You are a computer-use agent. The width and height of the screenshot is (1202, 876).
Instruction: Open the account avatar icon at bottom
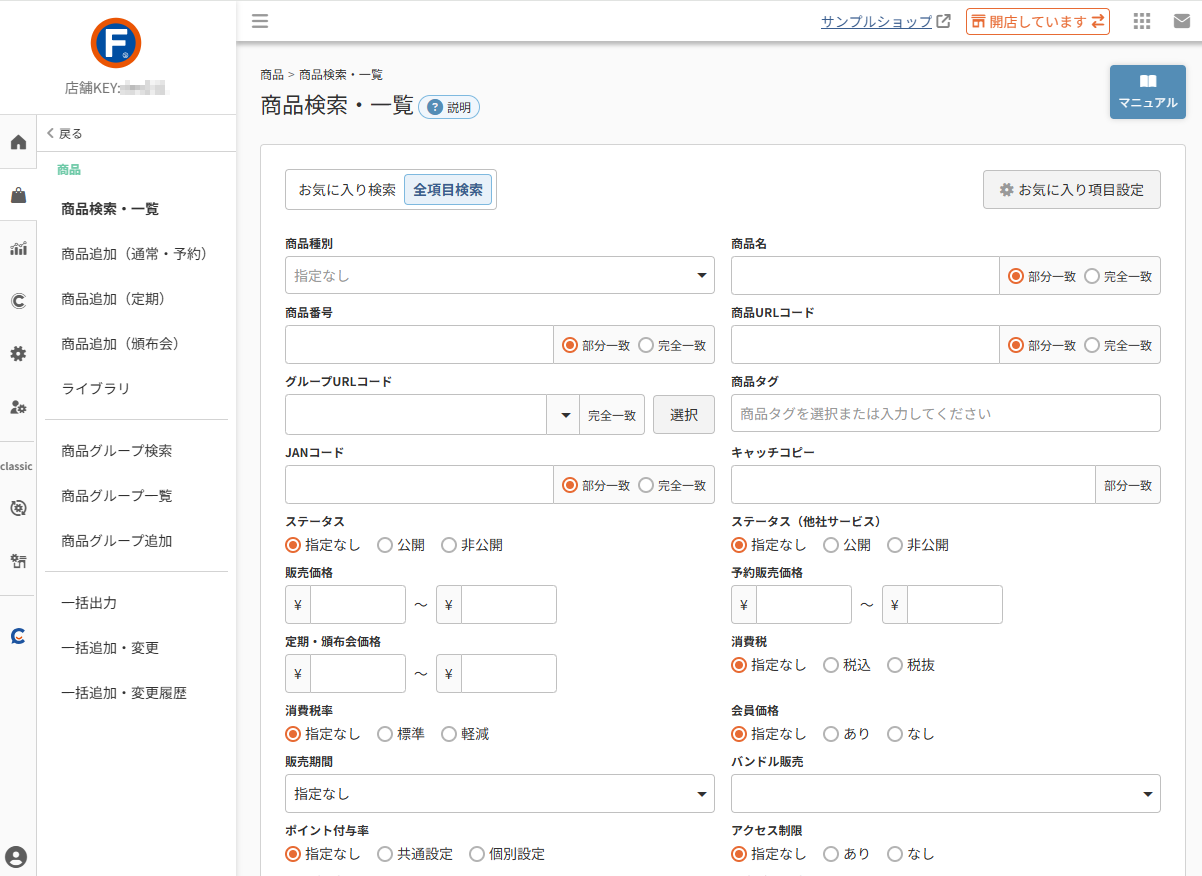[16, 857]
